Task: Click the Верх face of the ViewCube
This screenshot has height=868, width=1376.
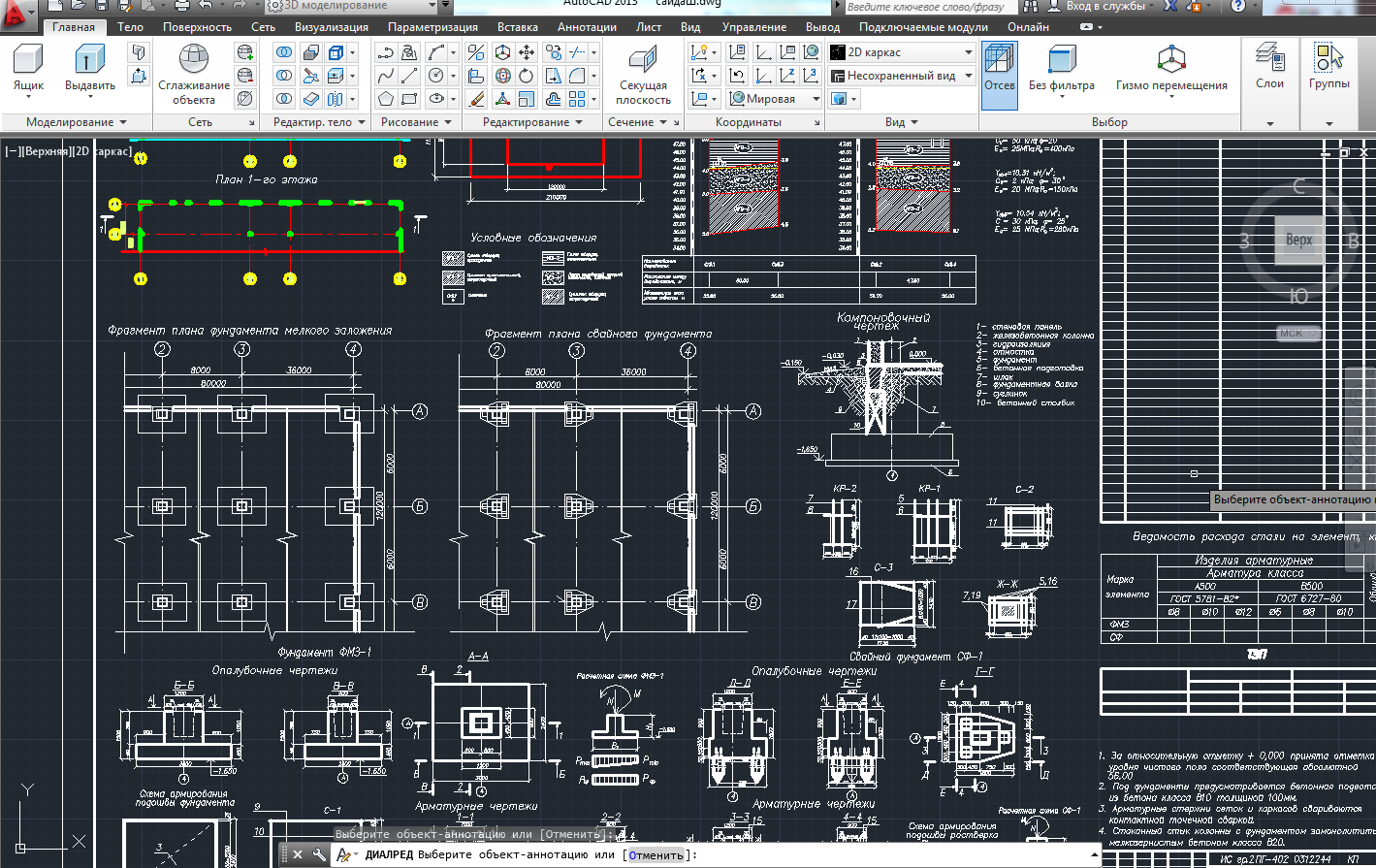Action: [1298, 240]
